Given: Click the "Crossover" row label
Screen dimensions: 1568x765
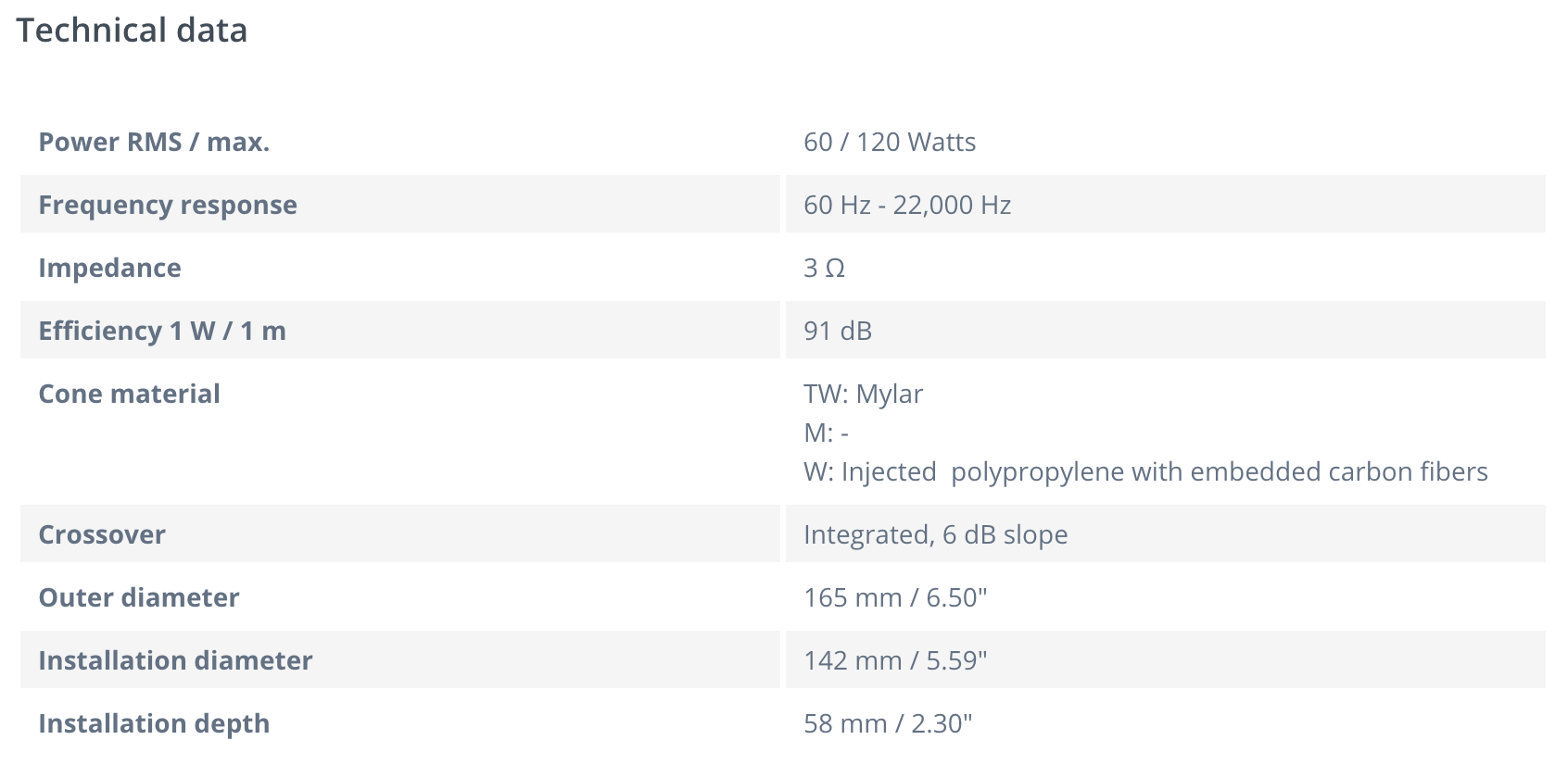Looking at the screenshot, I should click(102, 534).
